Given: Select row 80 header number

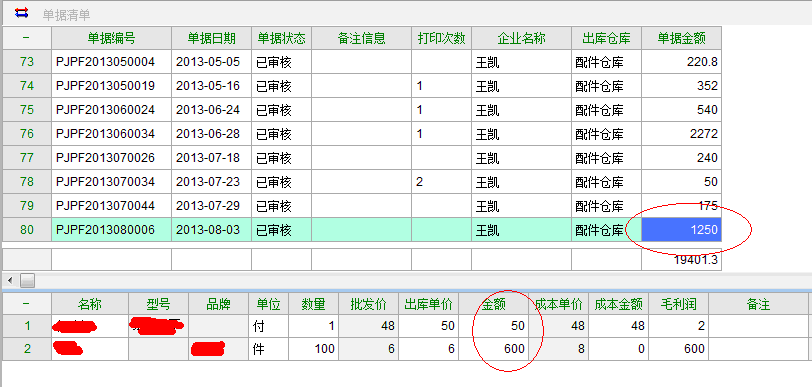Looking at the screenshot, I should coord(27,230).
